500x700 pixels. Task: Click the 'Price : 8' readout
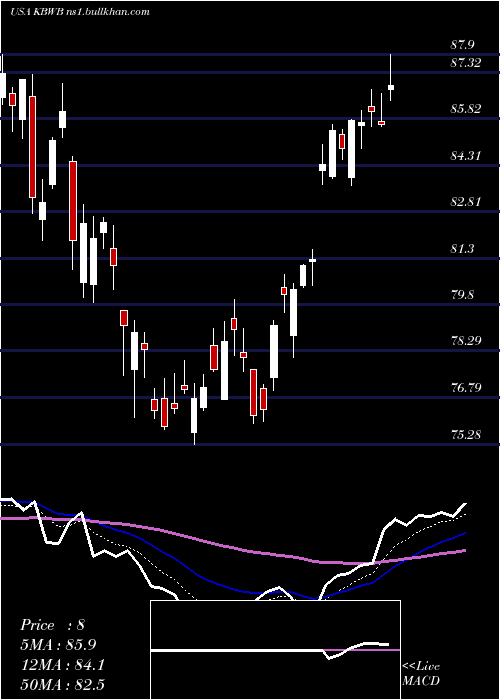point(52,625)
